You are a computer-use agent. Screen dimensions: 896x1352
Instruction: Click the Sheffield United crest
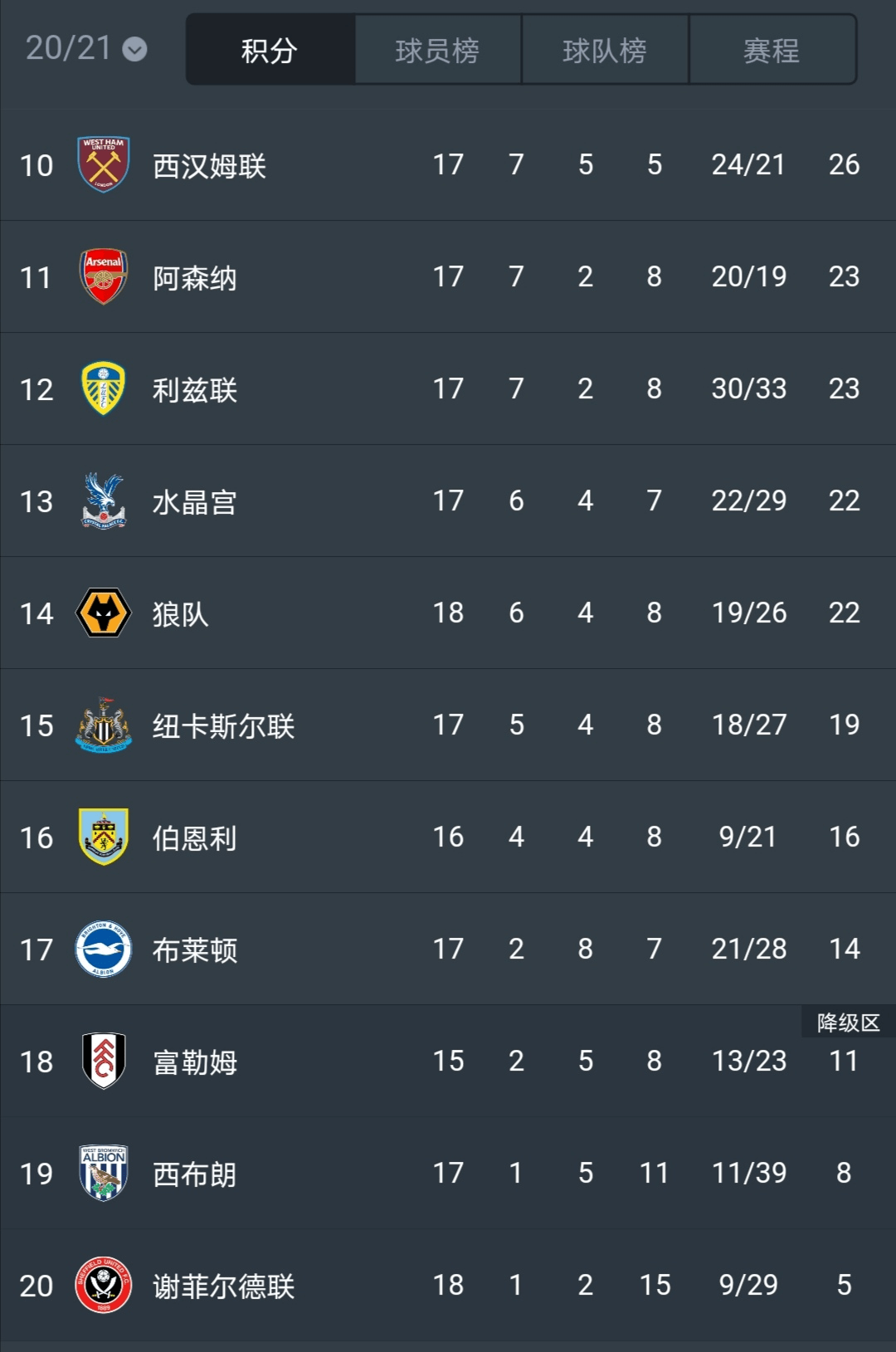coord(104,1285)
